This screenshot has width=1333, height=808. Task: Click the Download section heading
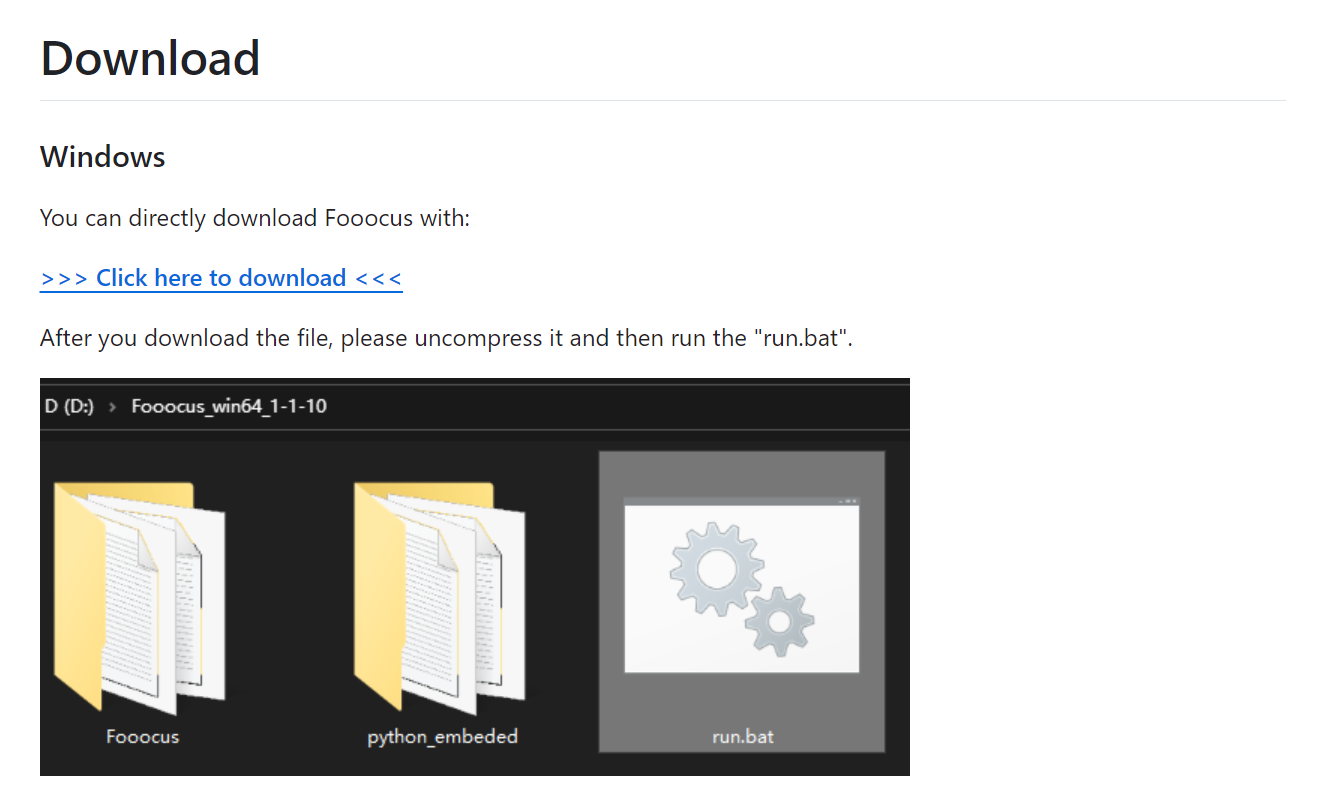click(150, 58)
